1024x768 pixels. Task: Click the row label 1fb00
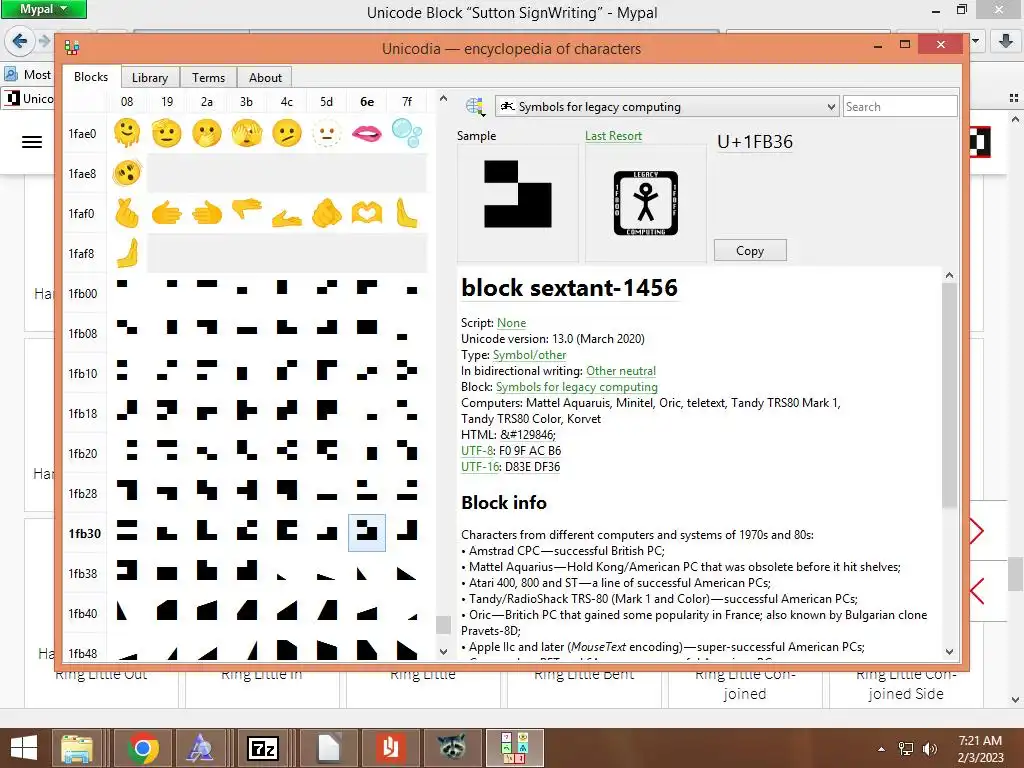pos(83,293)
